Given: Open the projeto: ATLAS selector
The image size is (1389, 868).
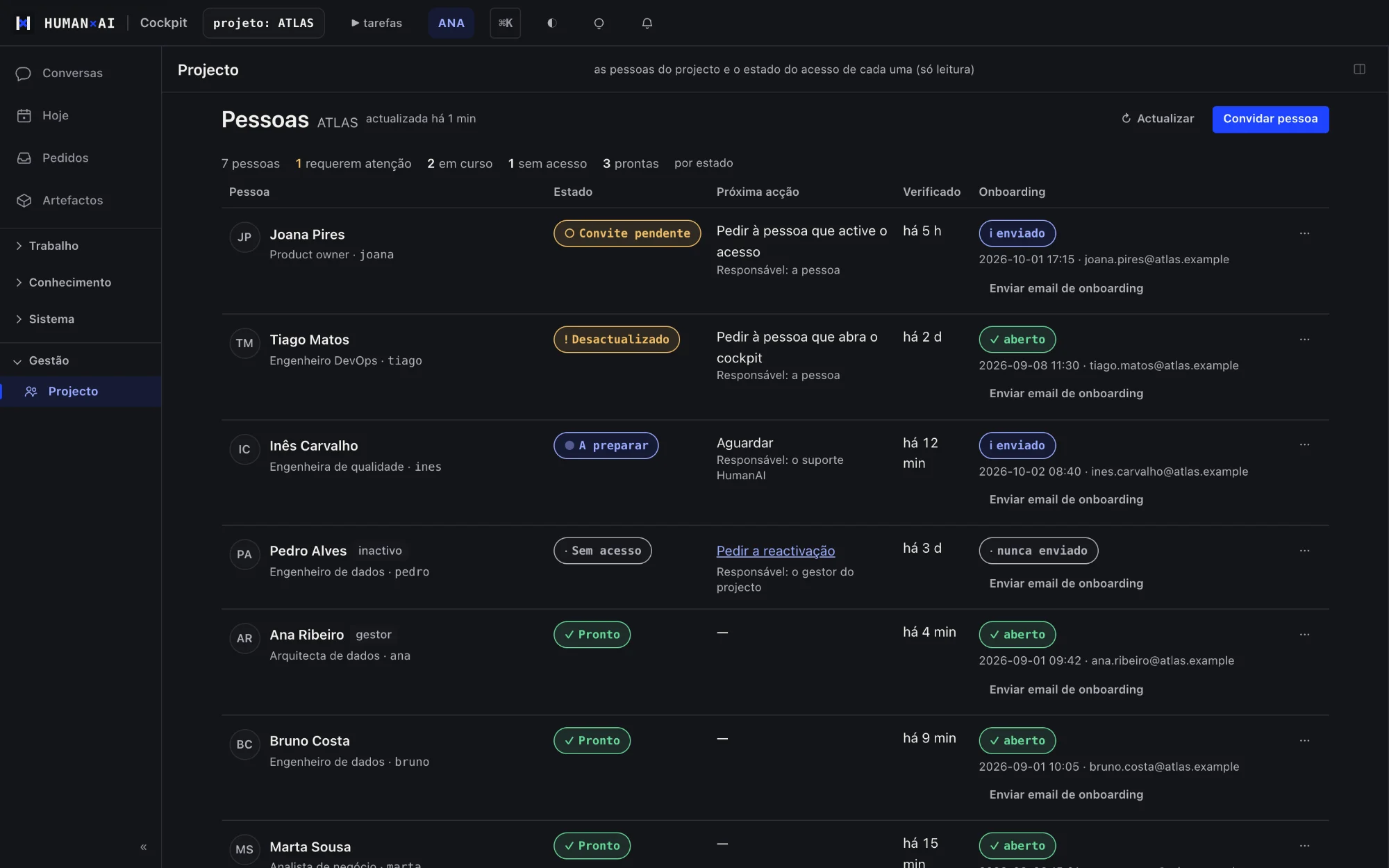Looking at the screenshot, I should pyautogui.click(x=263, y=23).
